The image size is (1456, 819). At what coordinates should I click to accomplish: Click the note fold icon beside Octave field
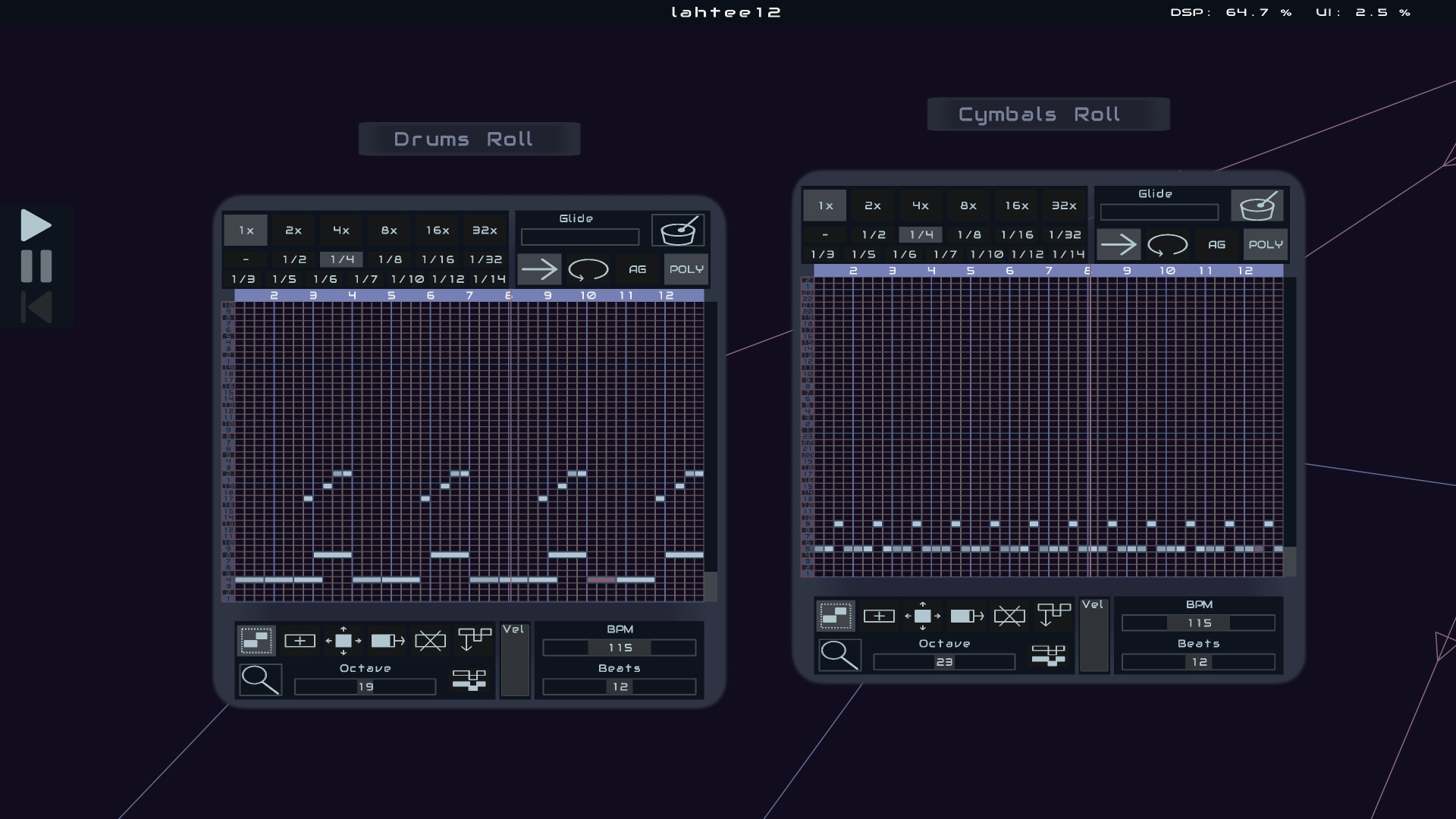[469, 682]
